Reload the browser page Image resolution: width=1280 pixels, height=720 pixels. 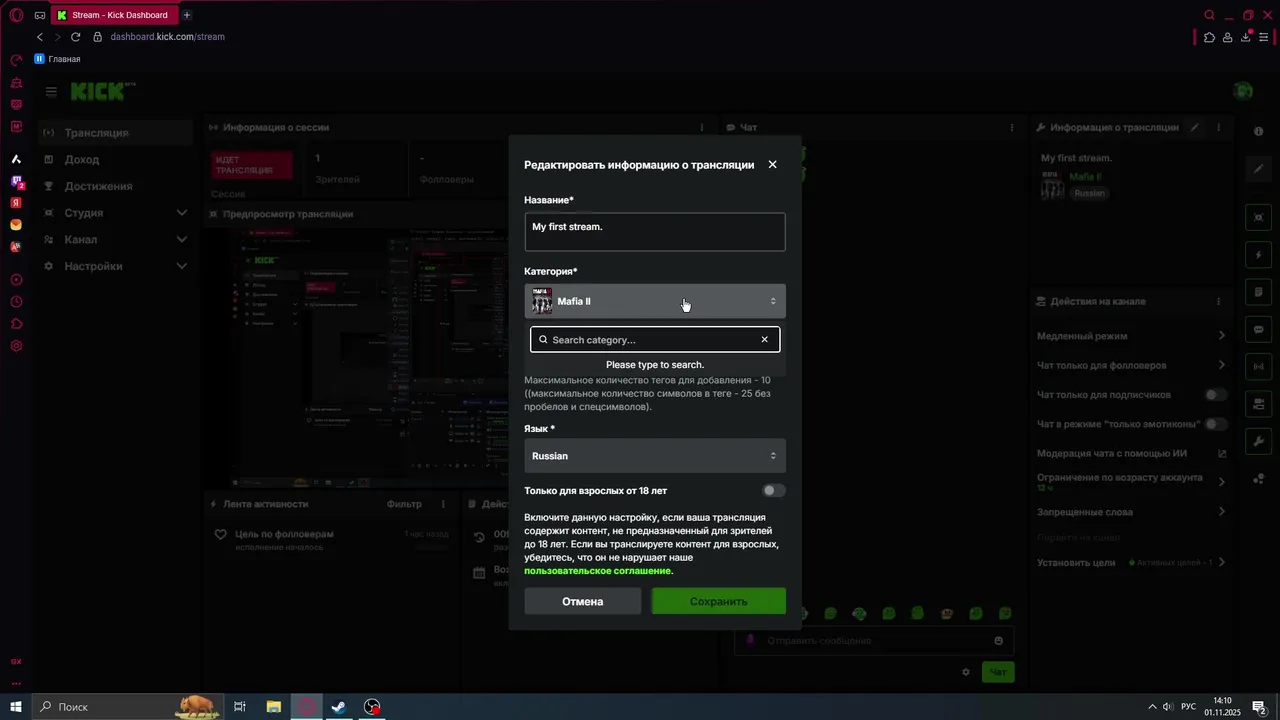75,37
